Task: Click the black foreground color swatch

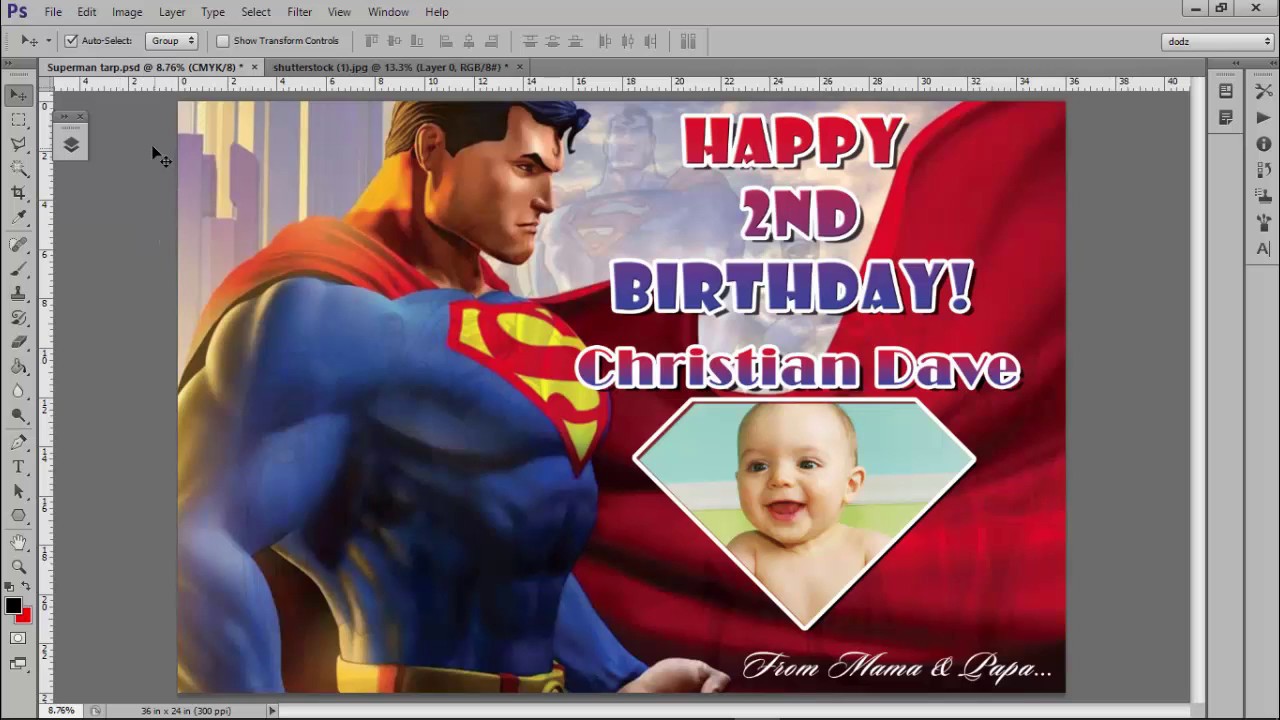Action: click(13, 605)
